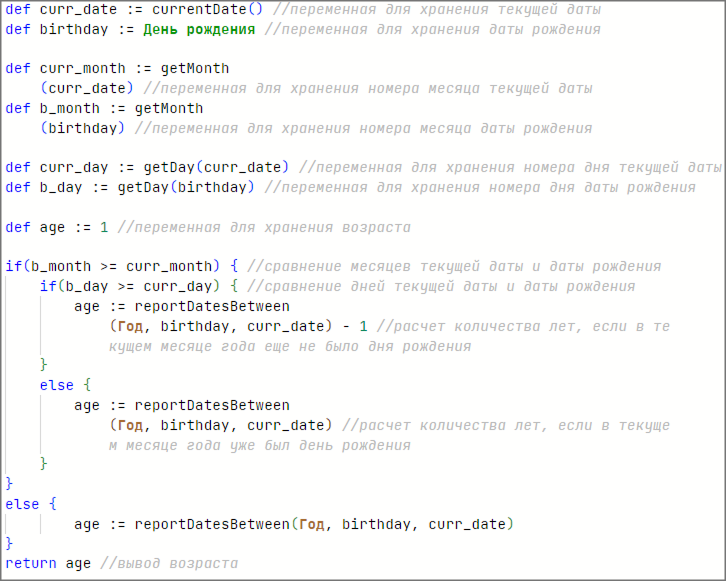Select getMonth on the curr_month definition line

pyautogui.click(x=195, y=69)
